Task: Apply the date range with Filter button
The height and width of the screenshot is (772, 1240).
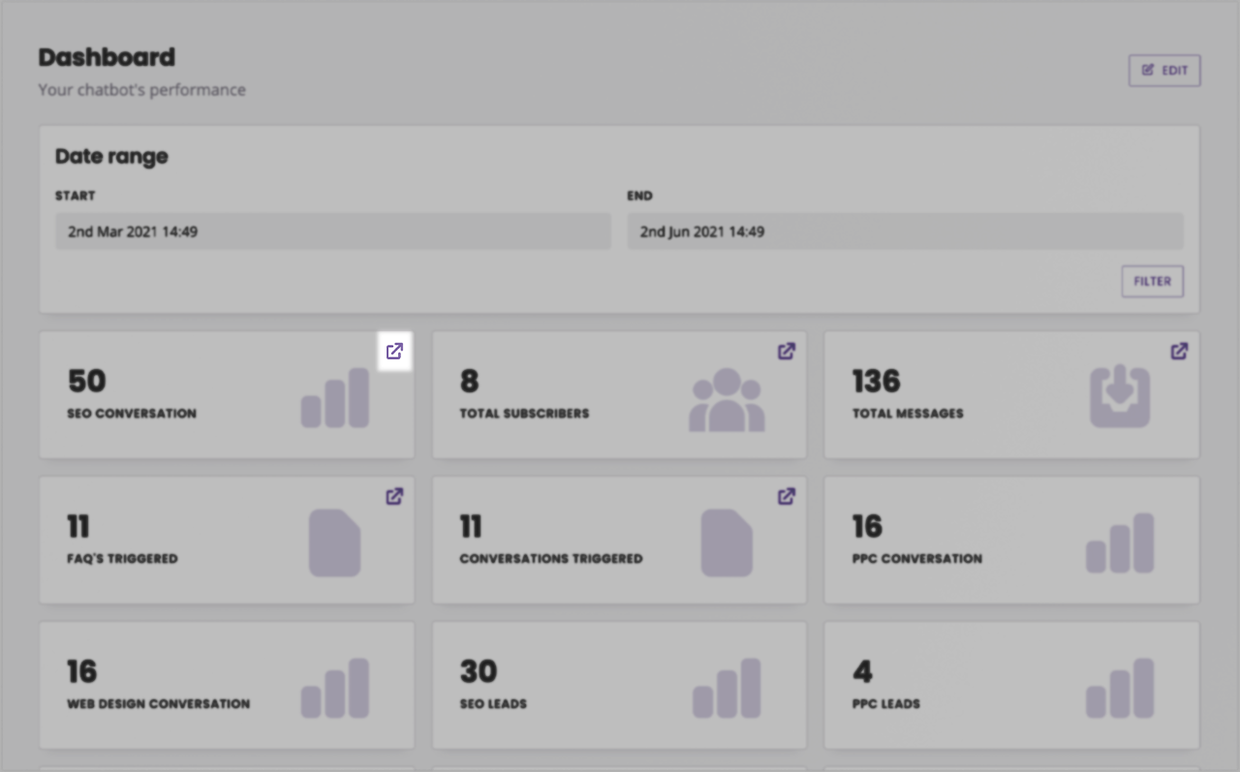Action: tap(1152, 282)
